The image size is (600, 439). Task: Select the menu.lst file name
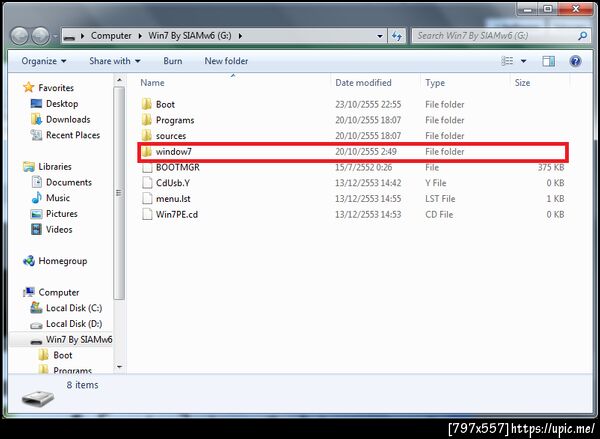point(173,199)
